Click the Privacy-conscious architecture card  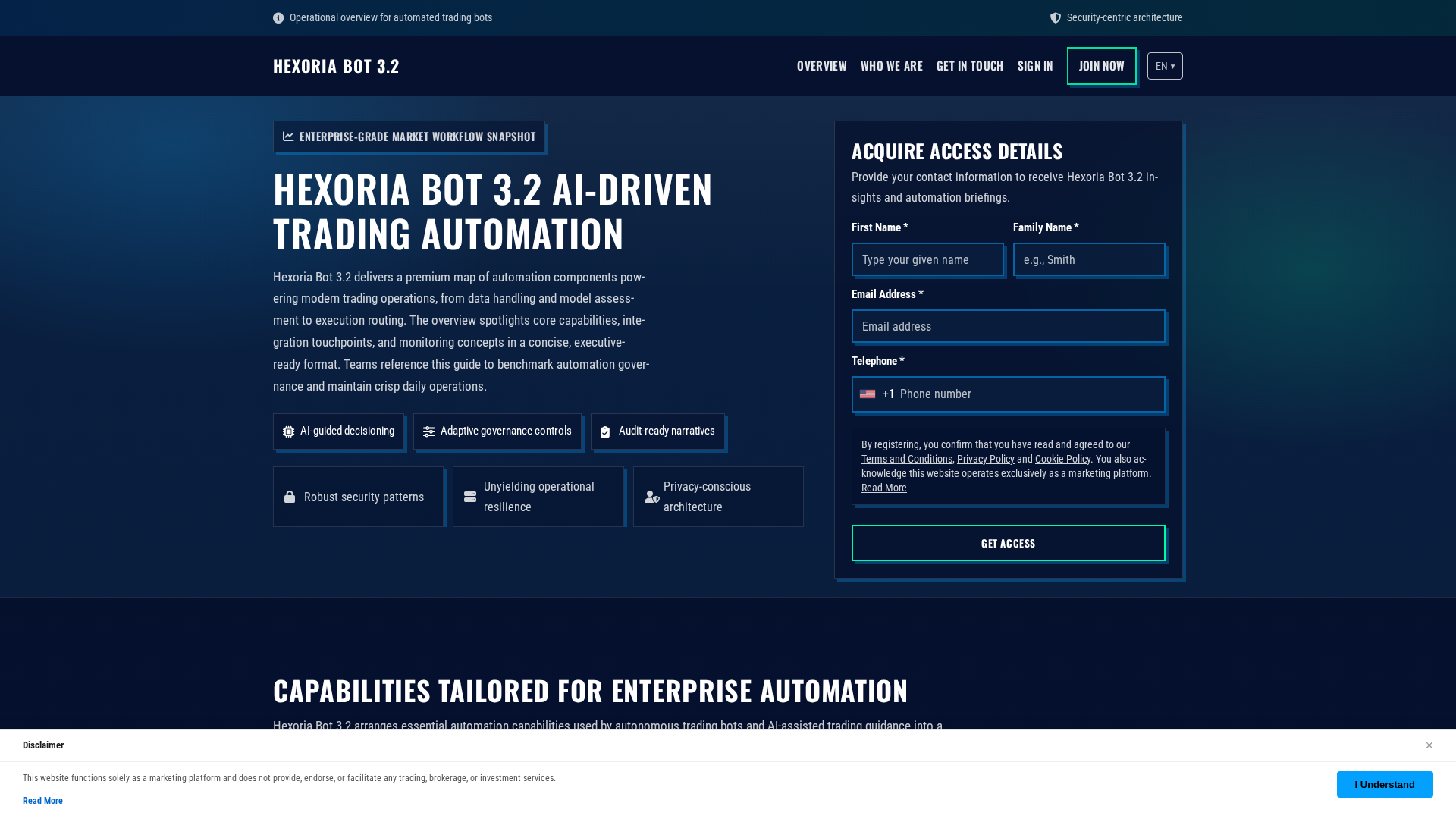(x=718, y=497)
